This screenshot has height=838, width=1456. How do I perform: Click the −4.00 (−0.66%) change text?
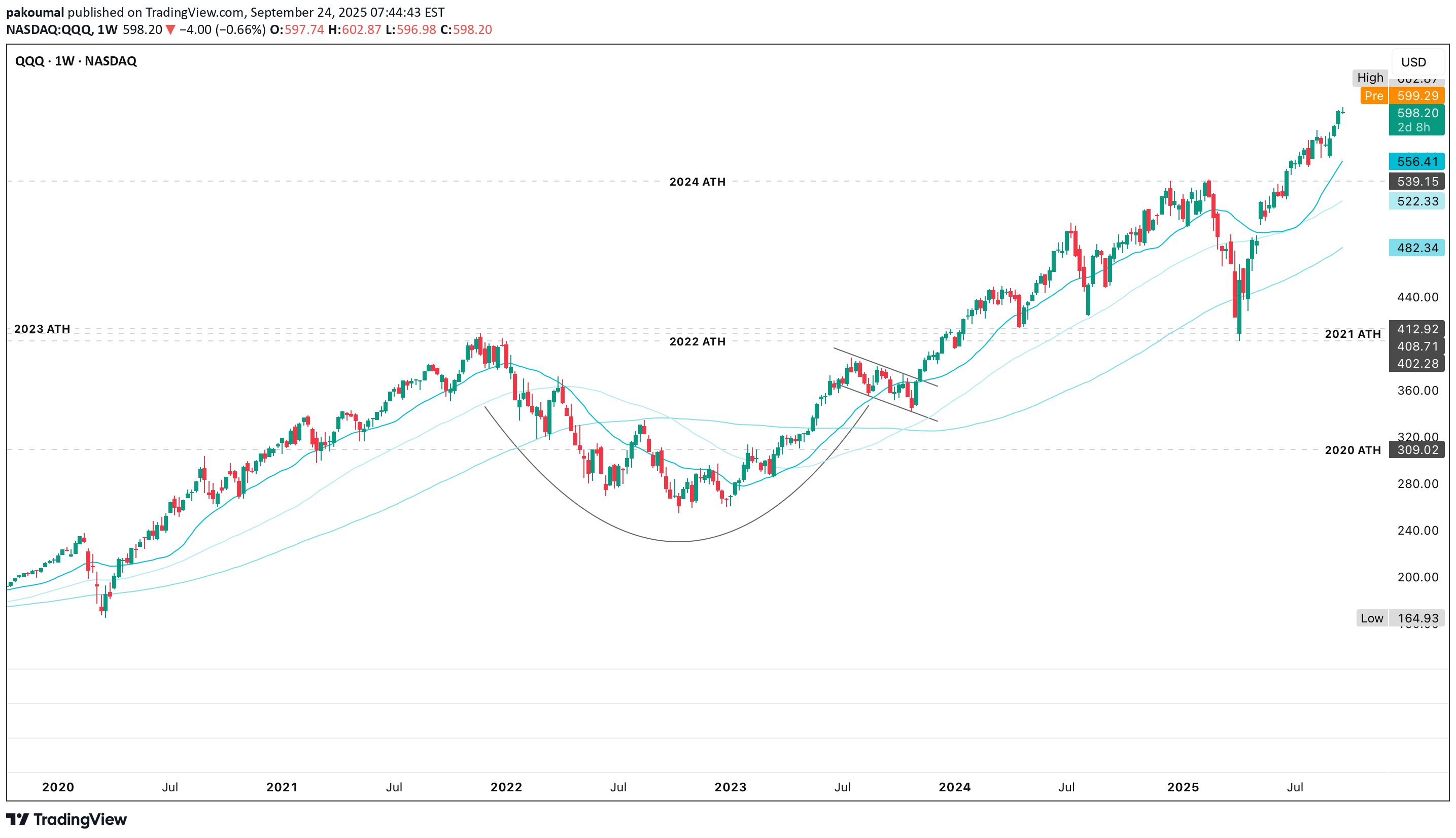(222, 30)
